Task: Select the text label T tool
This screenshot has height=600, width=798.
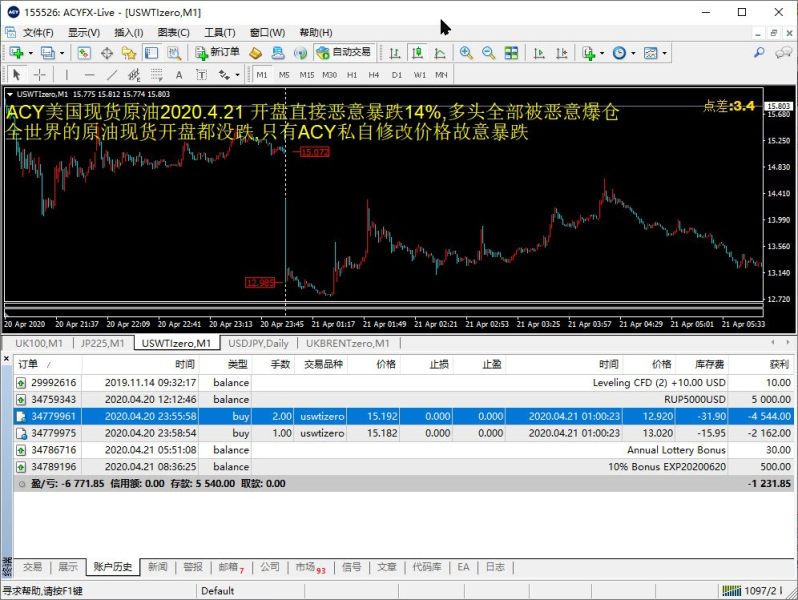Action: click(x=202, y=75)
